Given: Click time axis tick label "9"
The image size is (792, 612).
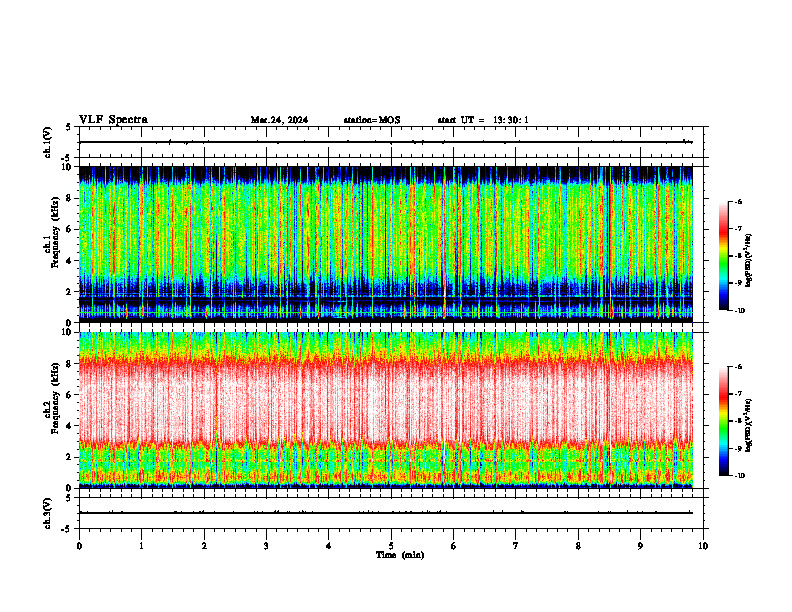Looking at the screenshot, I should 640,546.
